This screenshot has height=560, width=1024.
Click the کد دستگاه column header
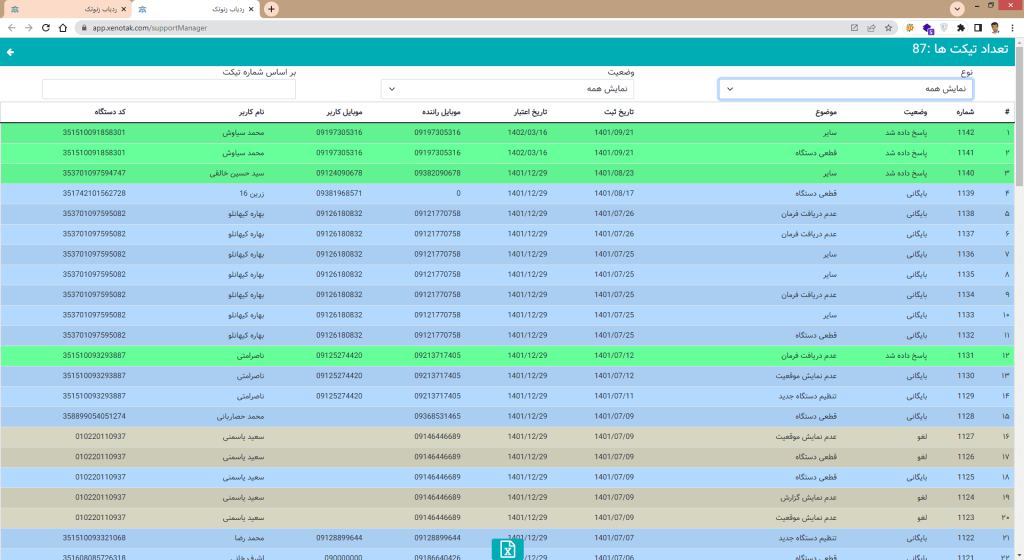tap(110, 111)
